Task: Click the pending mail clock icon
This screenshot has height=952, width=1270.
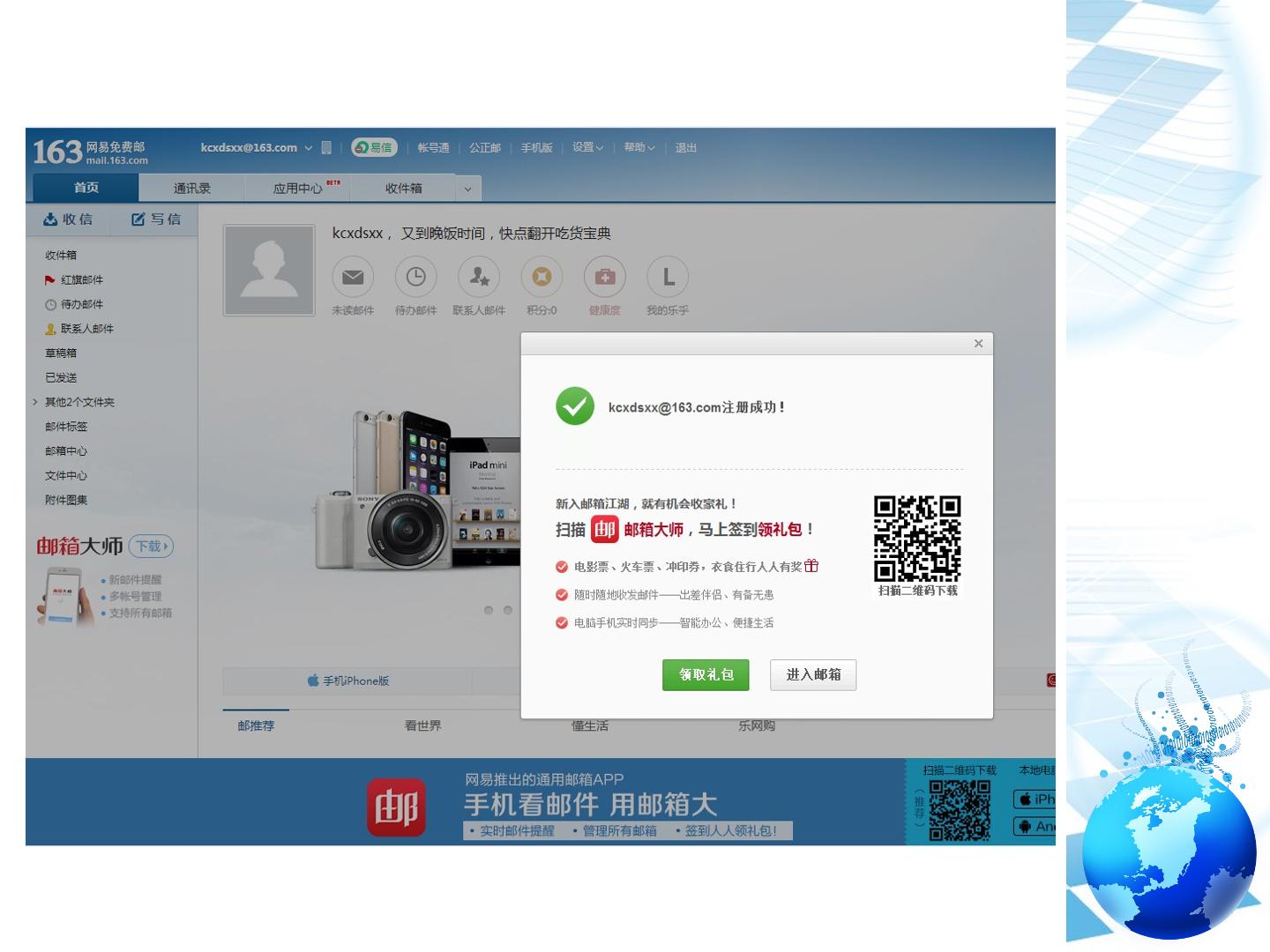Action: point(415,277)
